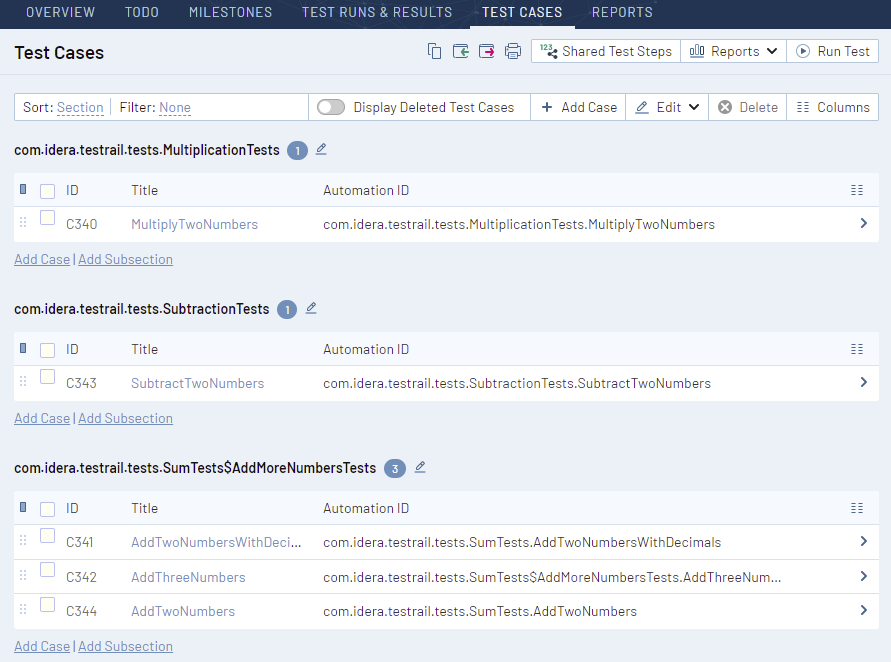Switch to the top Reports tab
The height and width of the screenshot is (662, 891).
pyautogui.click(x=622, y=13)
